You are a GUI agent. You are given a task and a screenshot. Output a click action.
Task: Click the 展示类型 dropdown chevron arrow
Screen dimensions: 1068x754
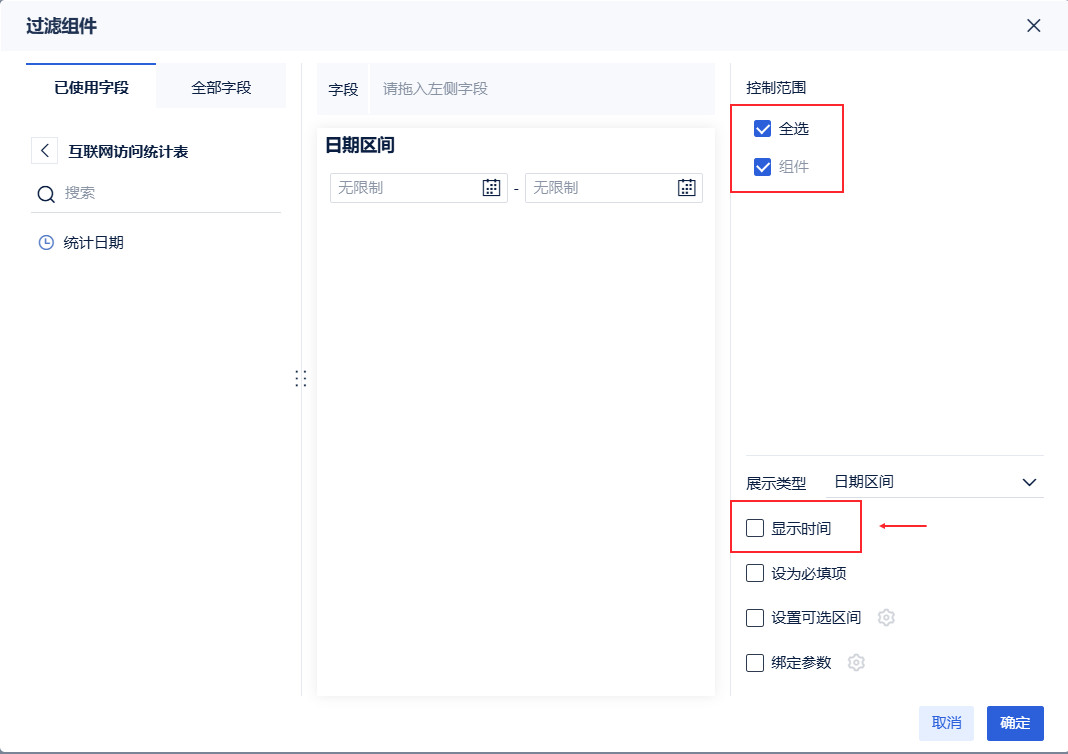tap(1029, 482)
